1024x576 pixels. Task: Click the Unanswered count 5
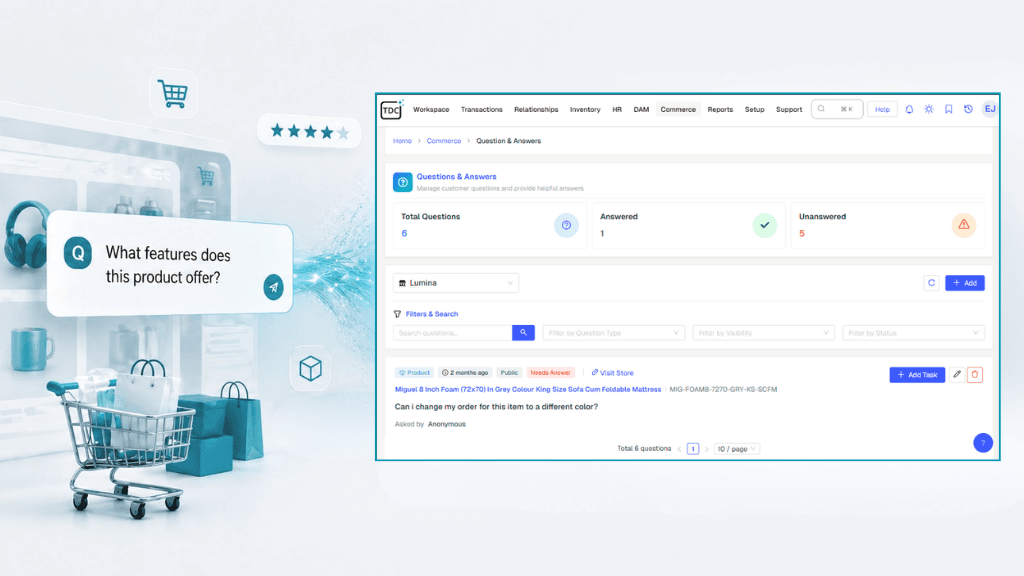802,234
